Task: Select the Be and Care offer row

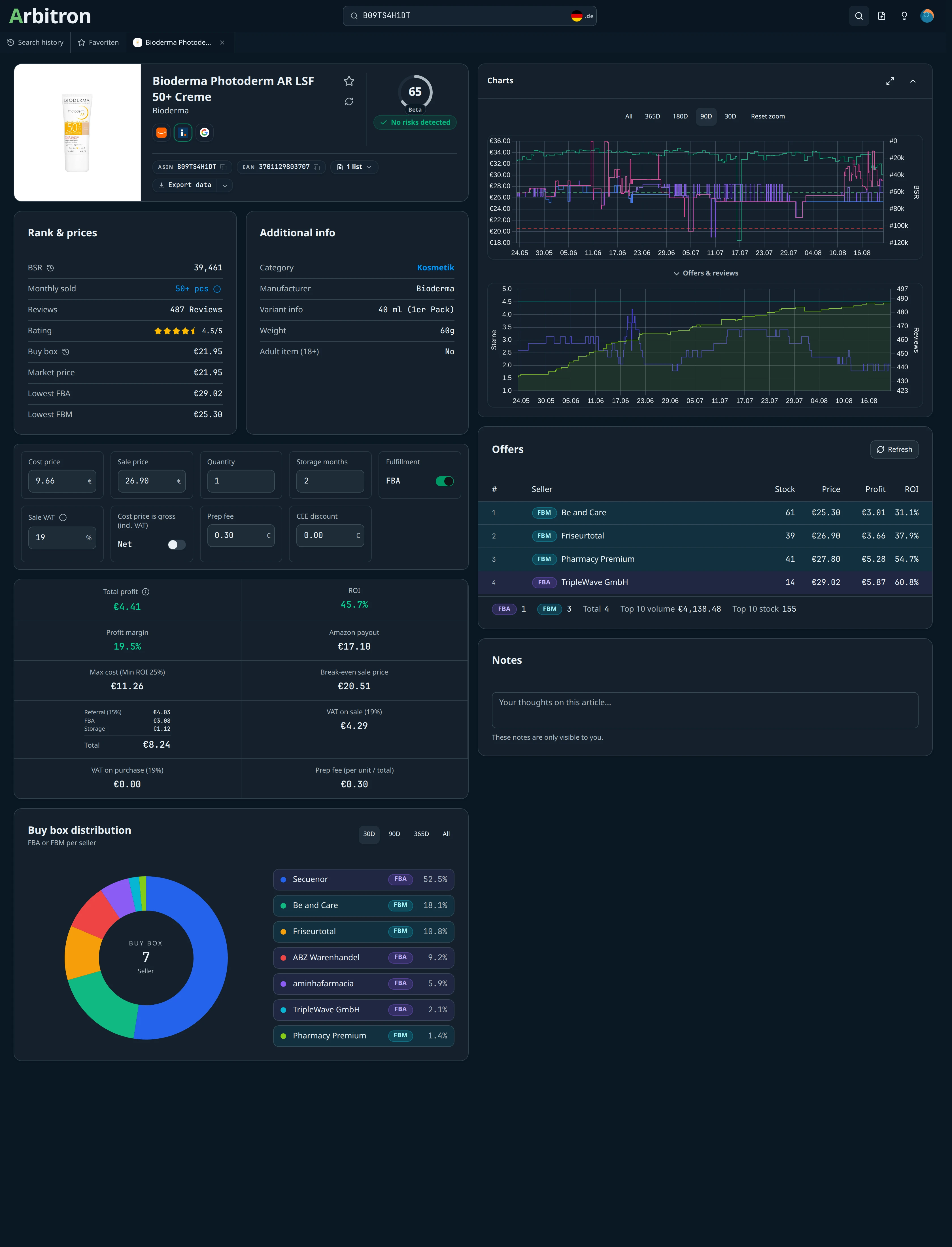Action: [705, 513]
